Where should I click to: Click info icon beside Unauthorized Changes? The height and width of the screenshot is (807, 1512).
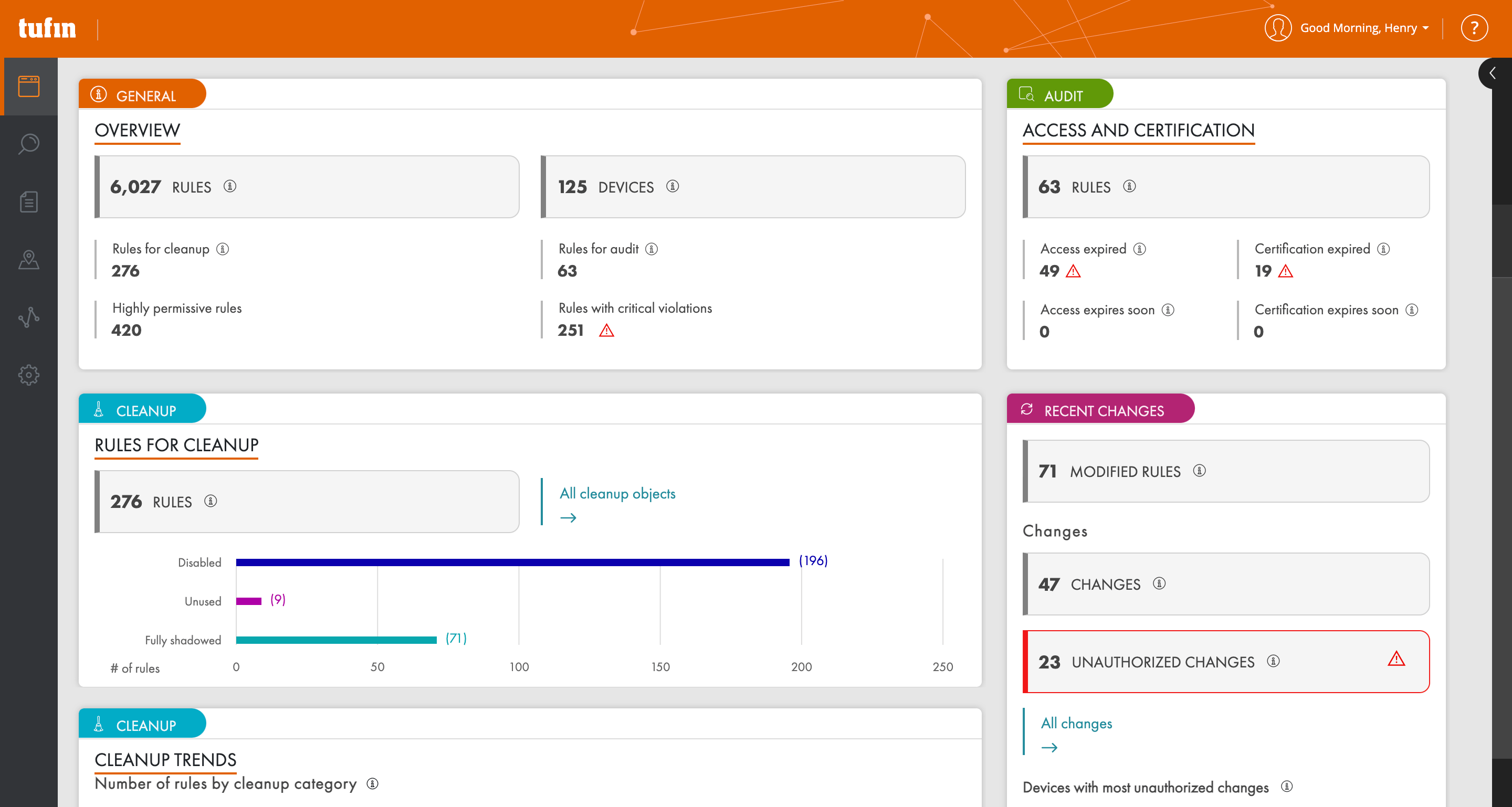pos(1273,662)
